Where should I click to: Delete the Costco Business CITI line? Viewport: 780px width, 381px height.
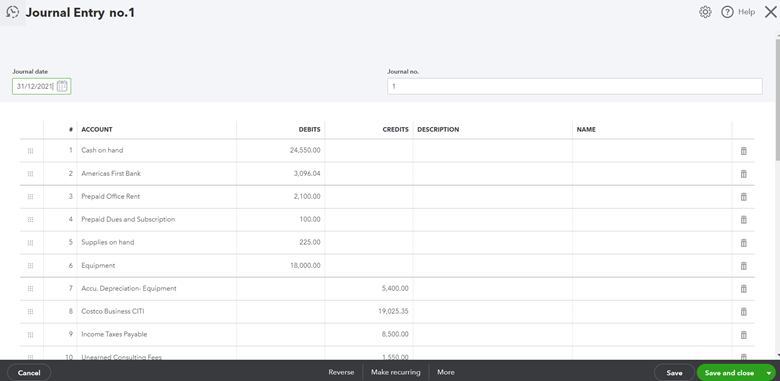744,311
